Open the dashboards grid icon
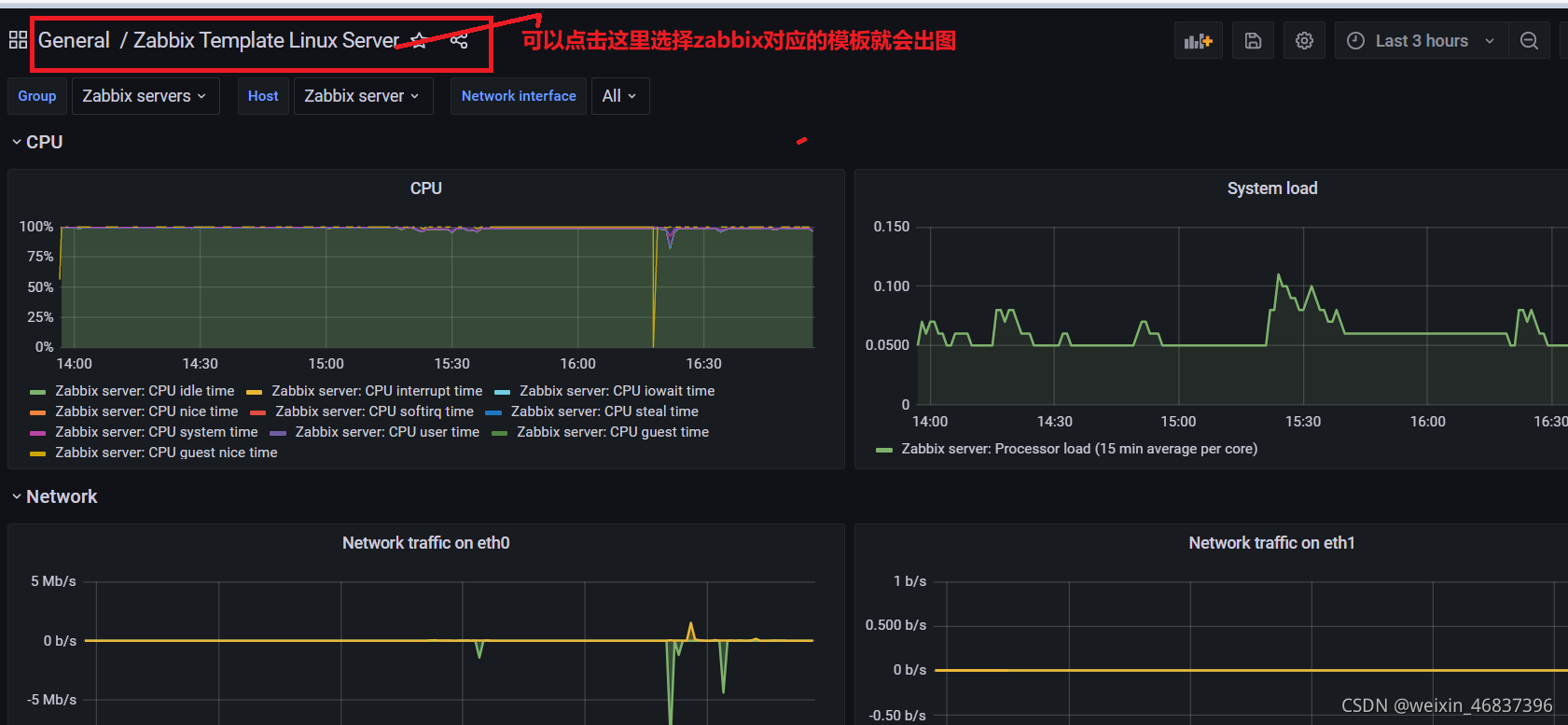1568x725 pixels. (18, 40)
